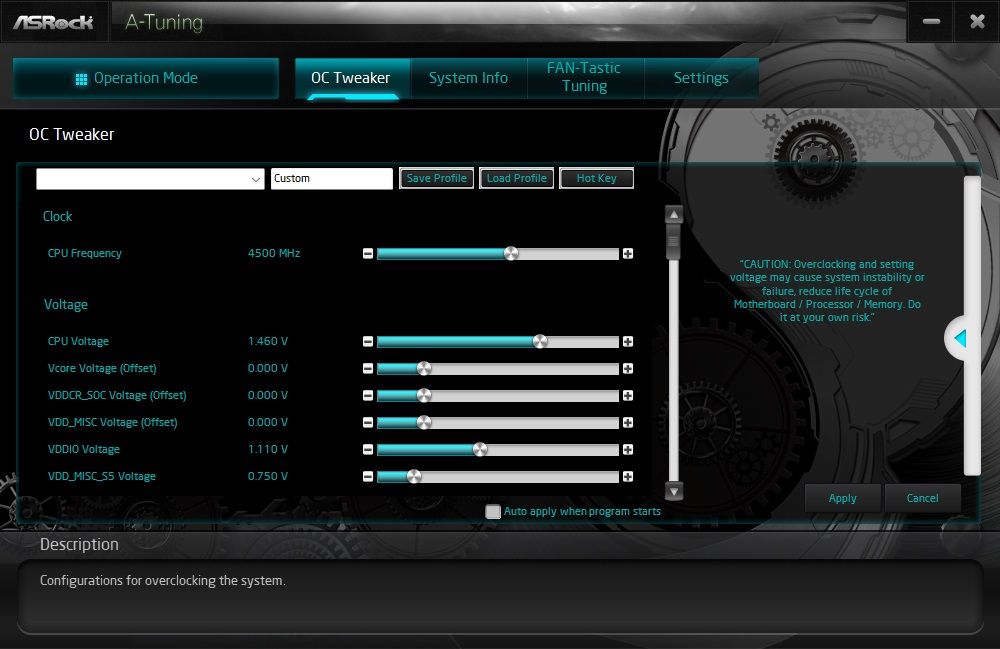Decrease Vcore Voltage (Offset) with minus icon
Screen dimensions: 1000x649
[x=368, y=368]
